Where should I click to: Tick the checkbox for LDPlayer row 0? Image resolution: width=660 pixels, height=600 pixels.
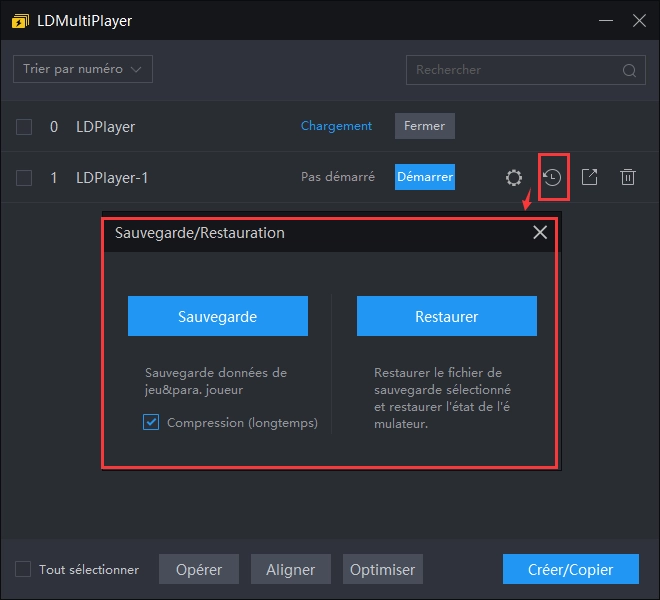[24, 126]
